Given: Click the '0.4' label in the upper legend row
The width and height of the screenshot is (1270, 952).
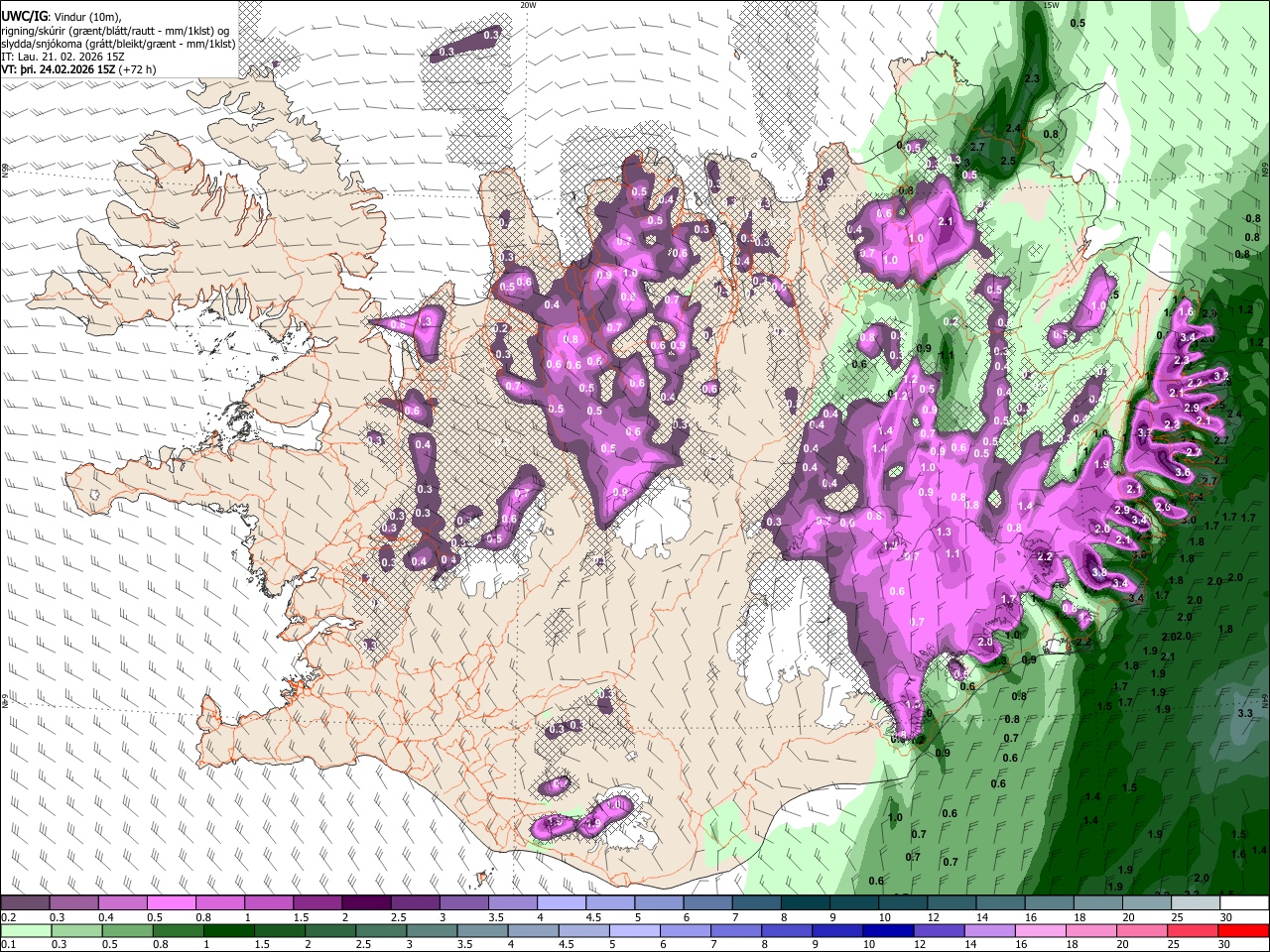Looking at the screenshot, I should coord(106,917).
